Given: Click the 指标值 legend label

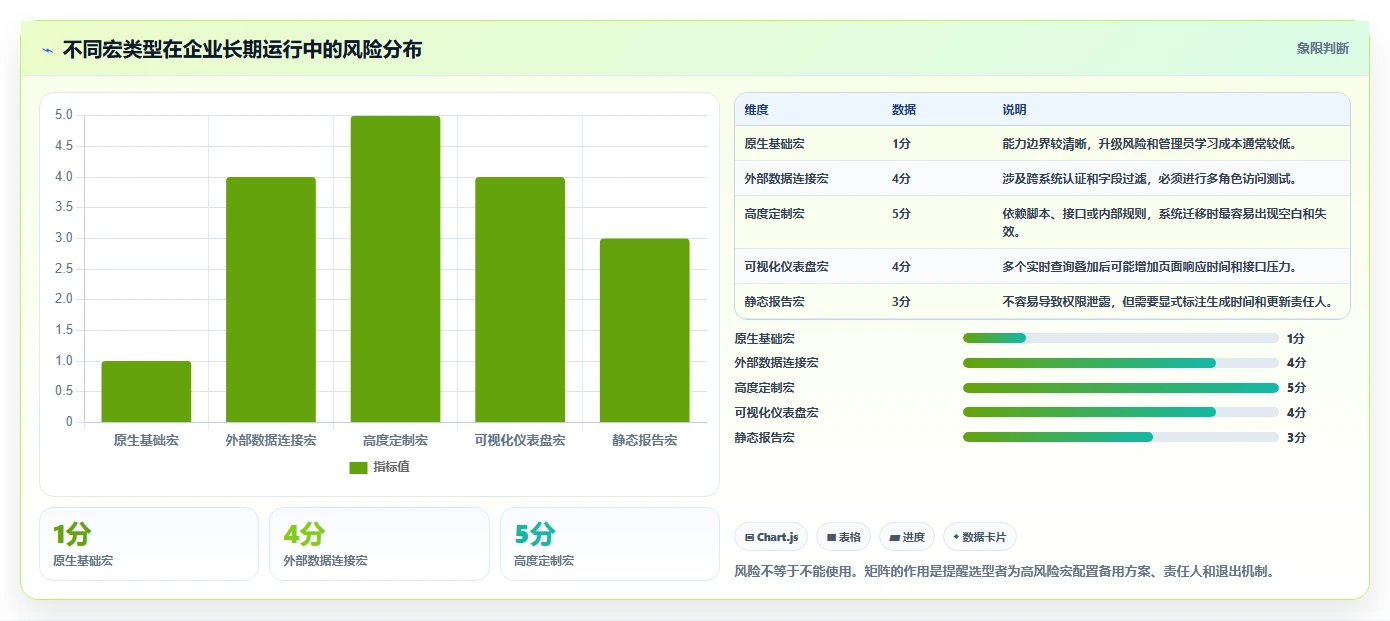Looking at the screenshot, I should coord(391,467).
